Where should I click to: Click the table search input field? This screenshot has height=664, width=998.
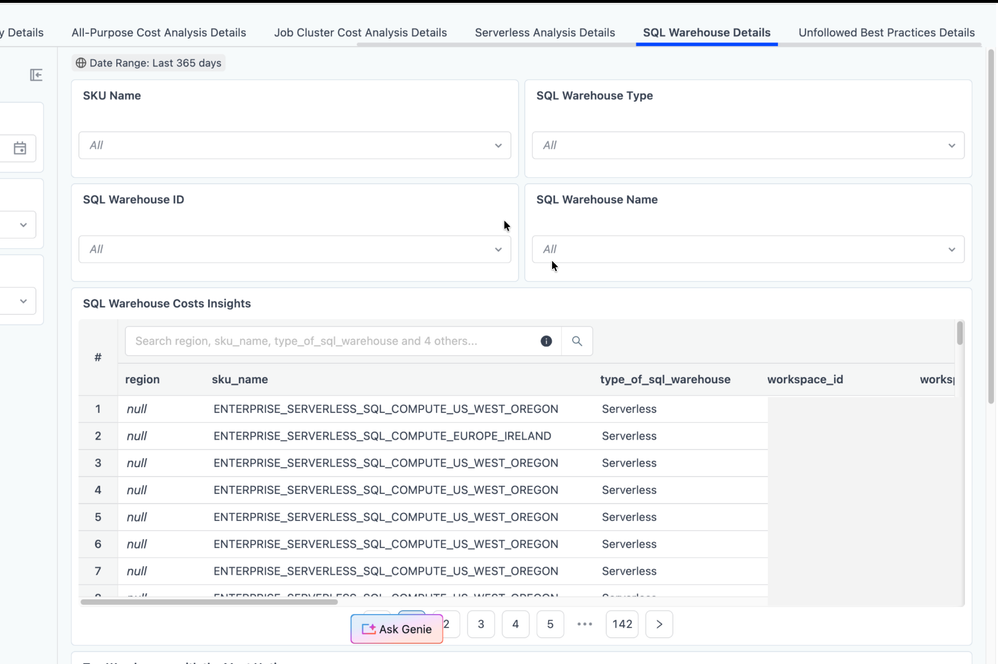330,341
